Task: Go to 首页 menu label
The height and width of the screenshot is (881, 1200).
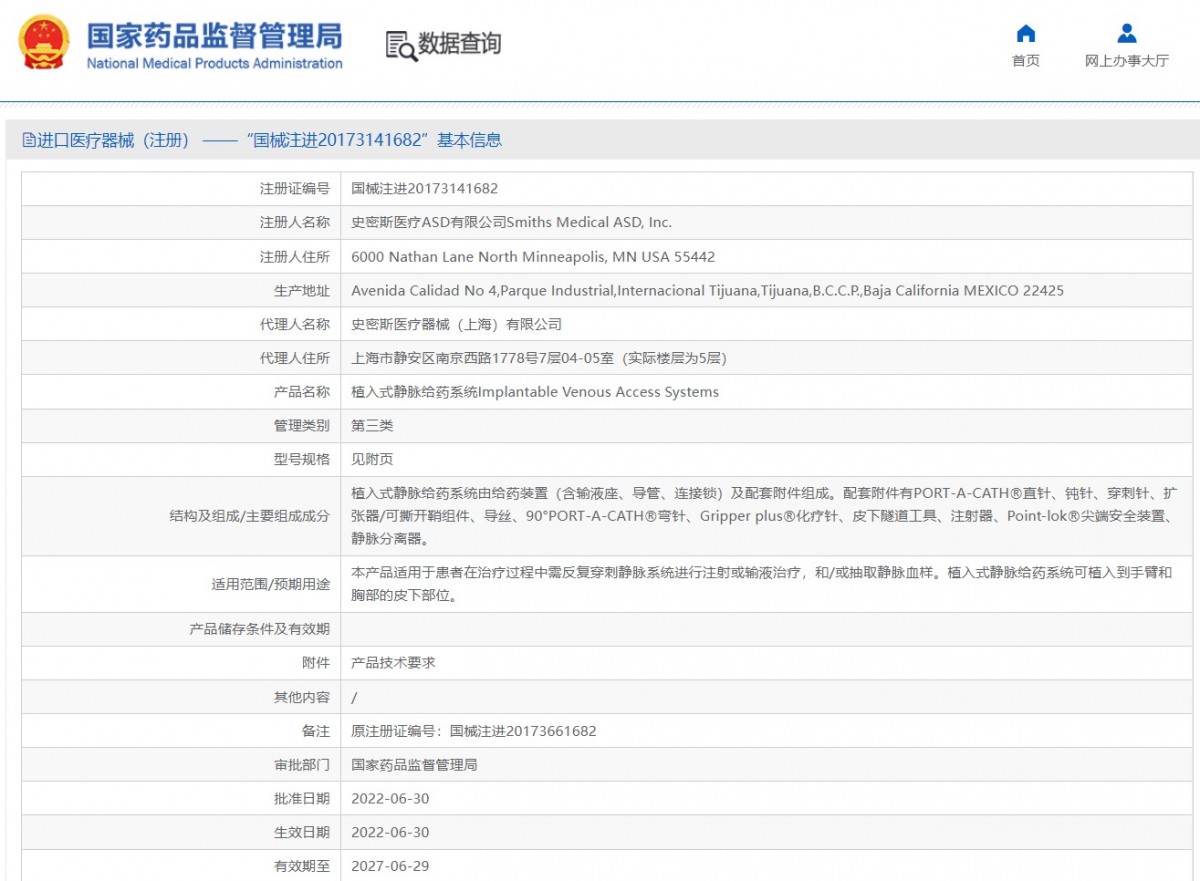Action: pos(1026,61)
